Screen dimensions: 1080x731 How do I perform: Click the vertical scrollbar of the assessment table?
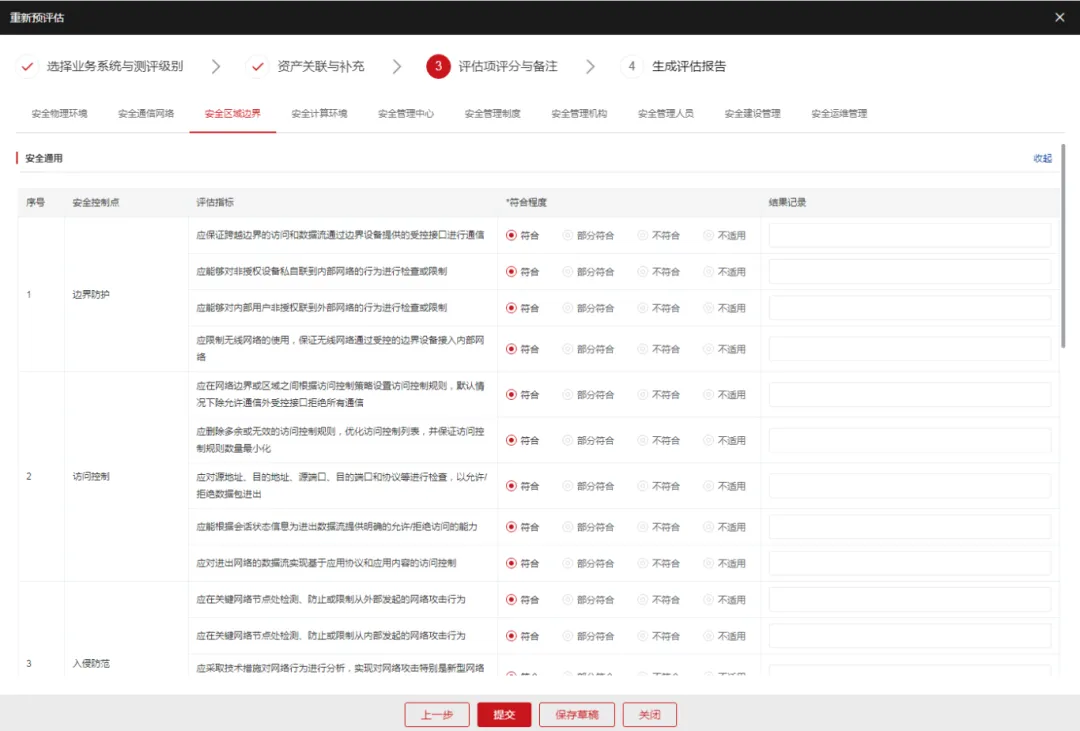click(1063, 245)
